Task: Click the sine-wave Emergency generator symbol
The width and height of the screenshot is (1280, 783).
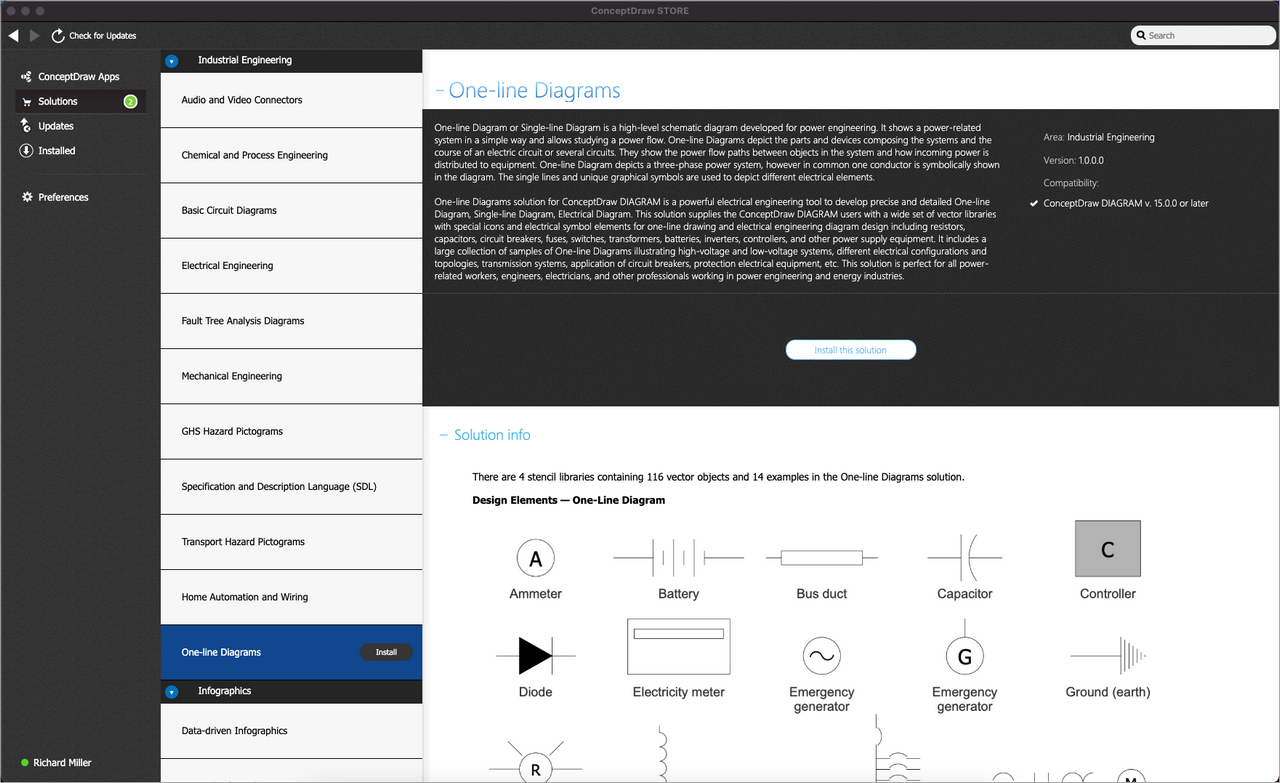Action: (821, 656)
